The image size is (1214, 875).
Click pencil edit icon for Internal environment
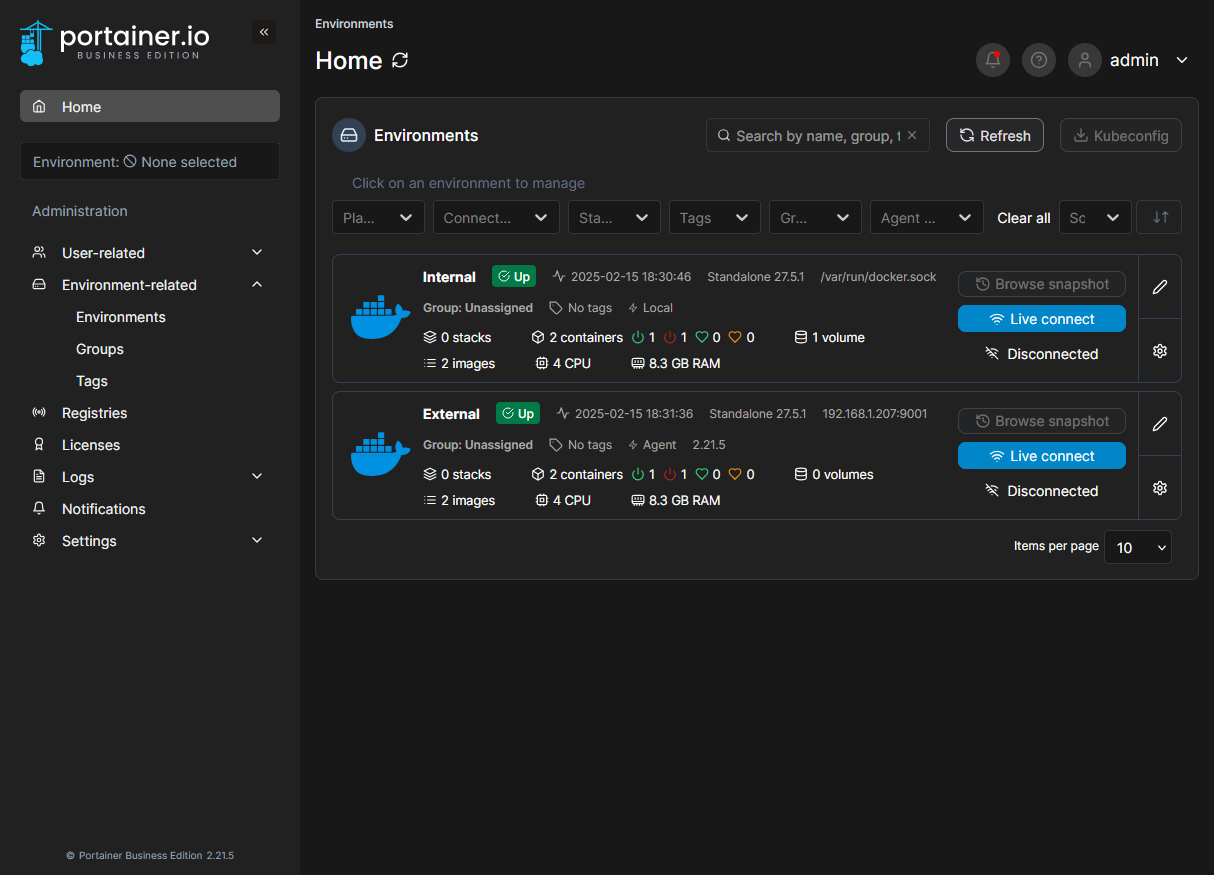click(1159, 287)
